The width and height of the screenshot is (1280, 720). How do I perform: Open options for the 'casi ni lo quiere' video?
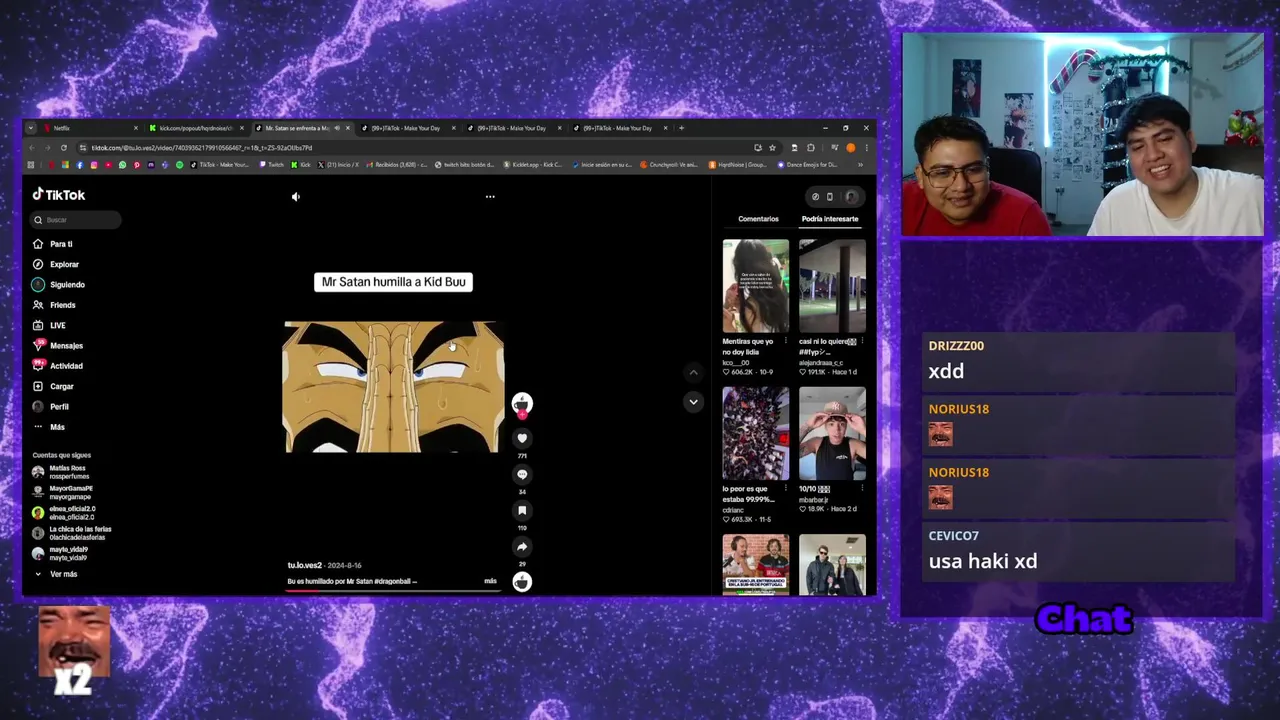[x=862, y=341]
